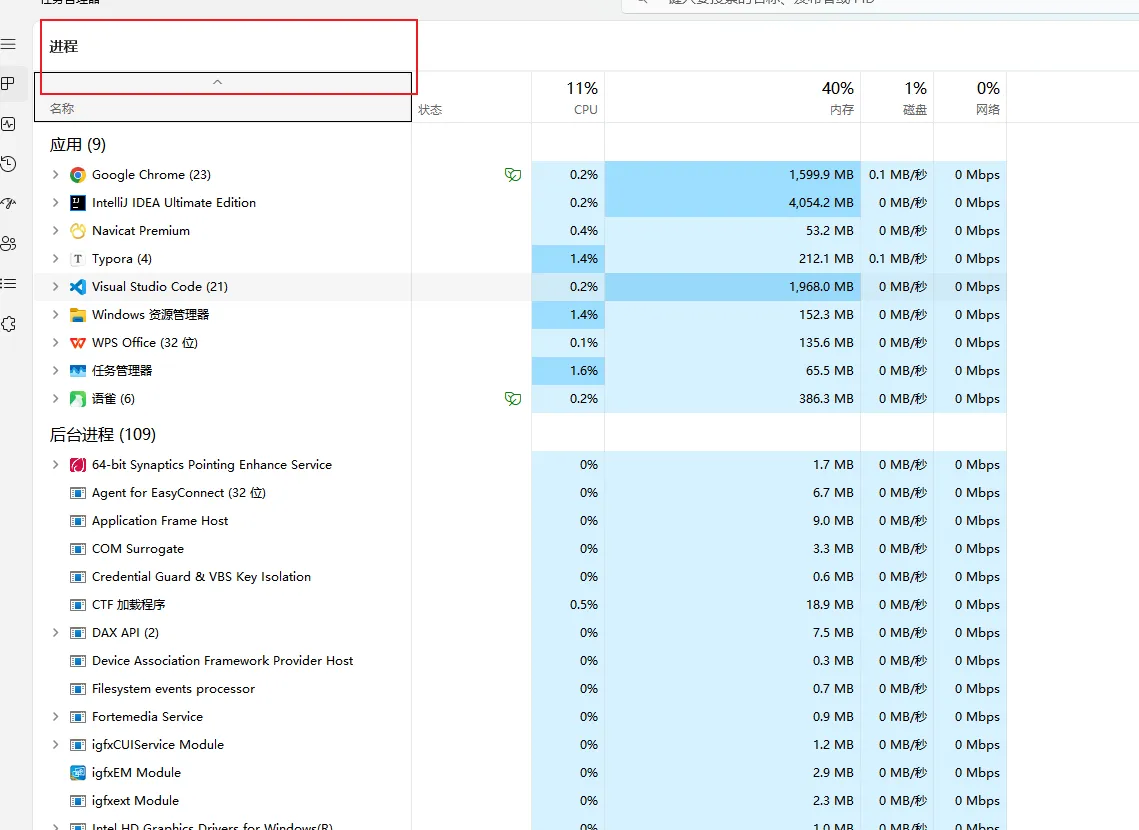Expand 64-bit Synaptics Pointing Enhance Service

[55, 465]
